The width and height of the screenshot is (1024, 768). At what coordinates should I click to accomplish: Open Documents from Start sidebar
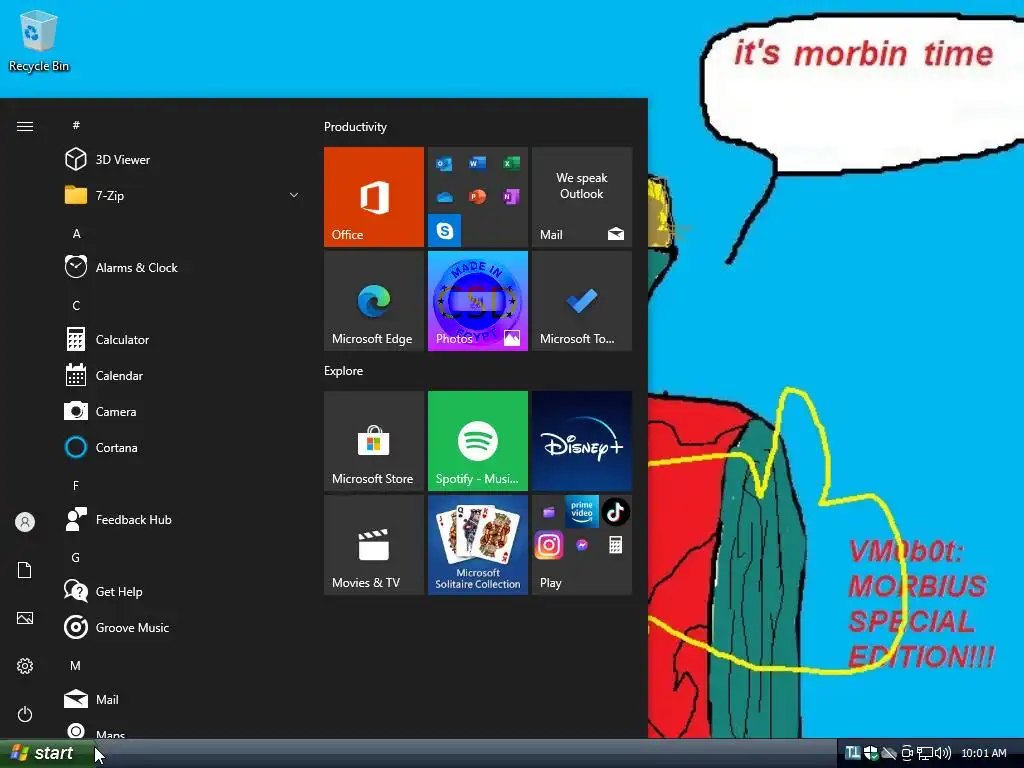click(x=25, y=569)
